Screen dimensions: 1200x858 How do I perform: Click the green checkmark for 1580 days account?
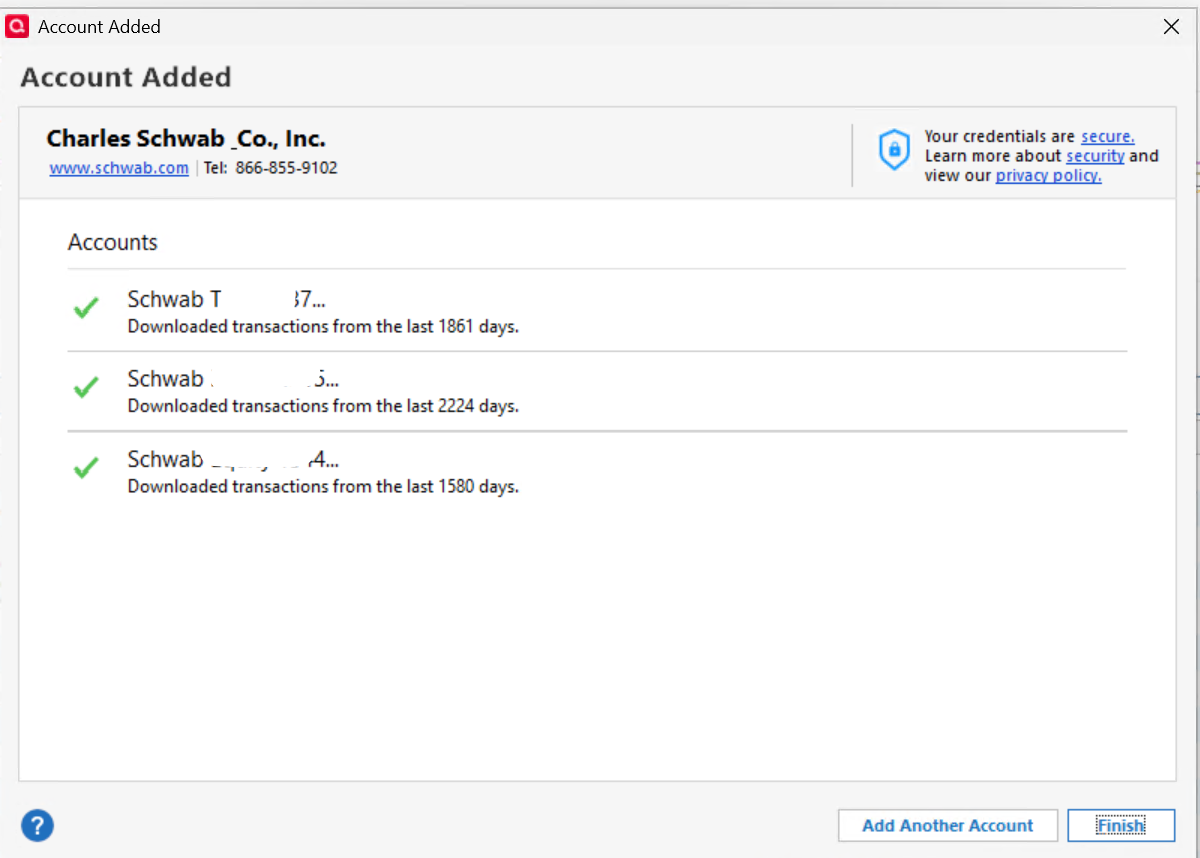(x=86, y=467)
